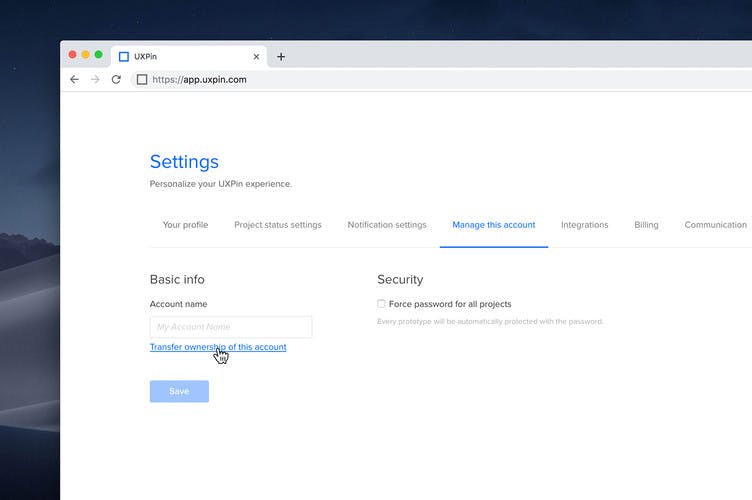
Task: Click the red close window button
Action: coord(72,55)
